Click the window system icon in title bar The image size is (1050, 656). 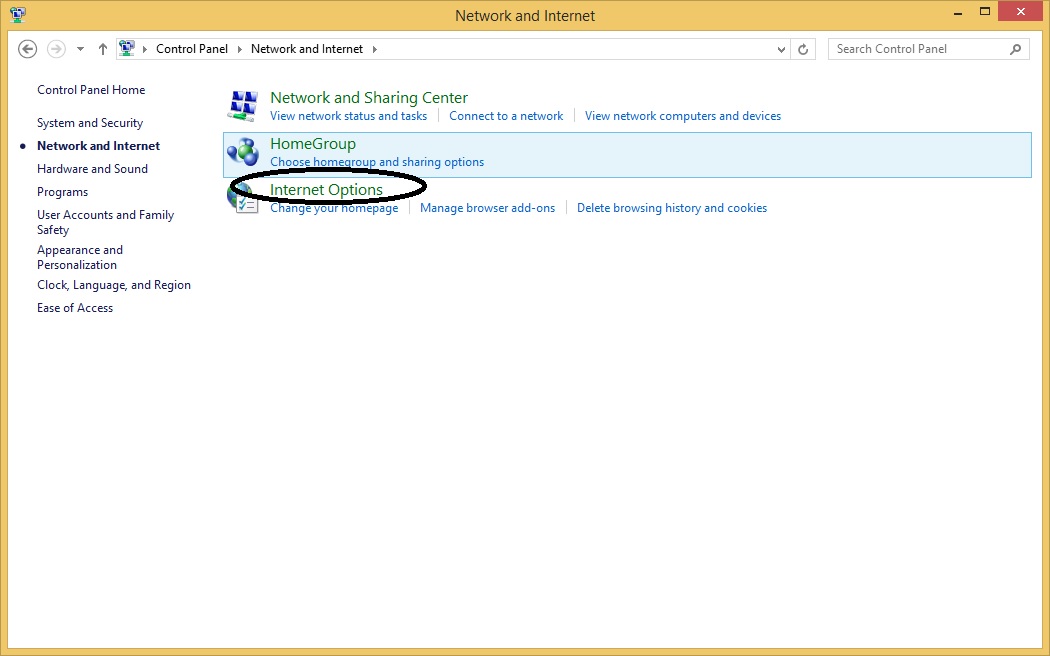pos(18,14)
